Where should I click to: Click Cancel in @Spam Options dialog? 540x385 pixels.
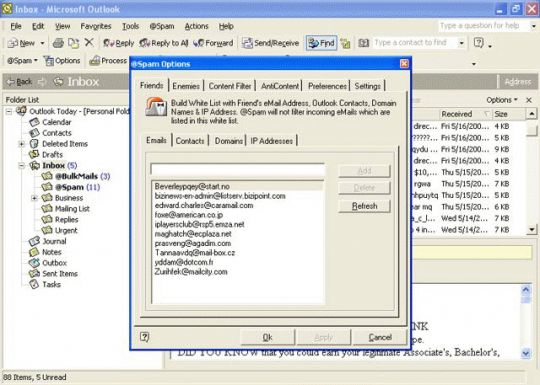pos(380,337)
